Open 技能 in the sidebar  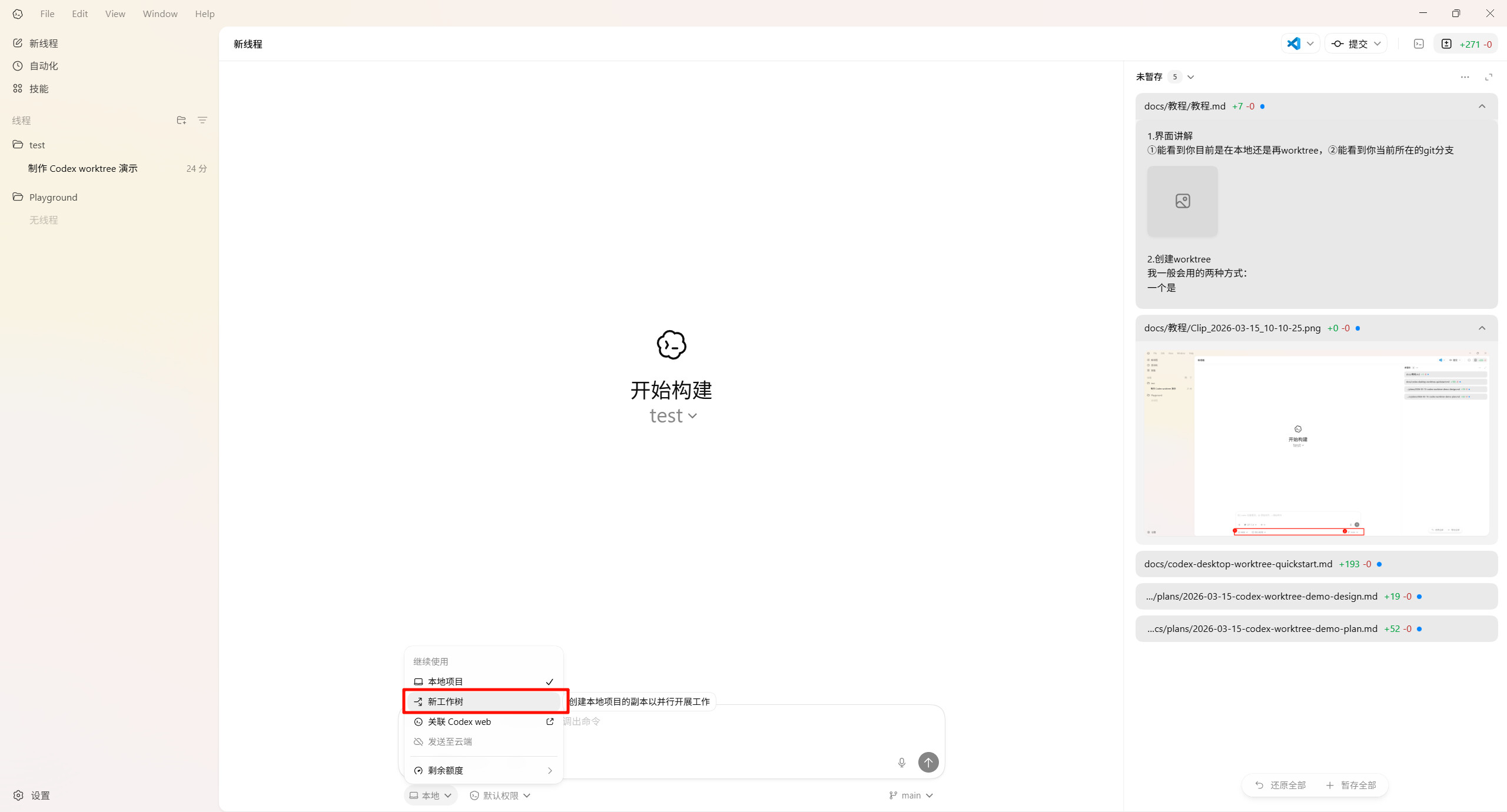[31, 89]
